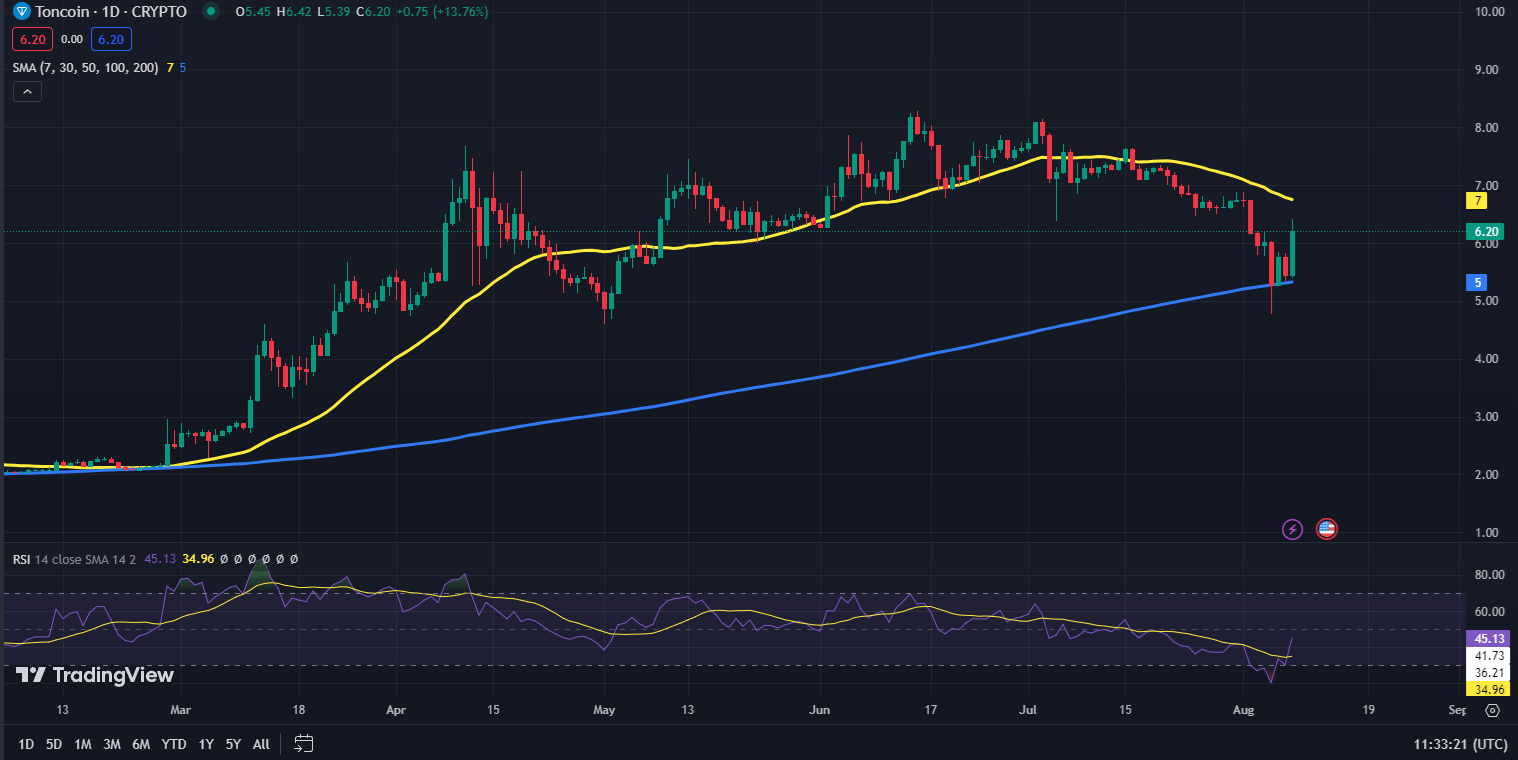1518x760 pixels.
Task: Click the blue 5 SMA price label
Action: pyautogui.click(x=1479, y=283)
